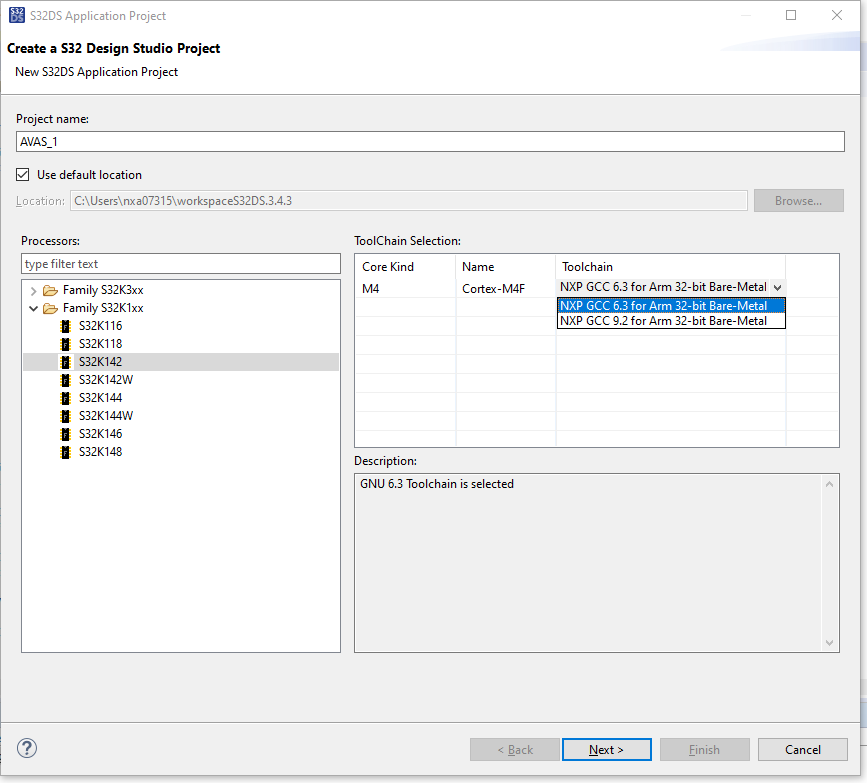This screenshot has width=867, height=783.
Task: Select the S32K146 processor chip icon
Action: 65,433
